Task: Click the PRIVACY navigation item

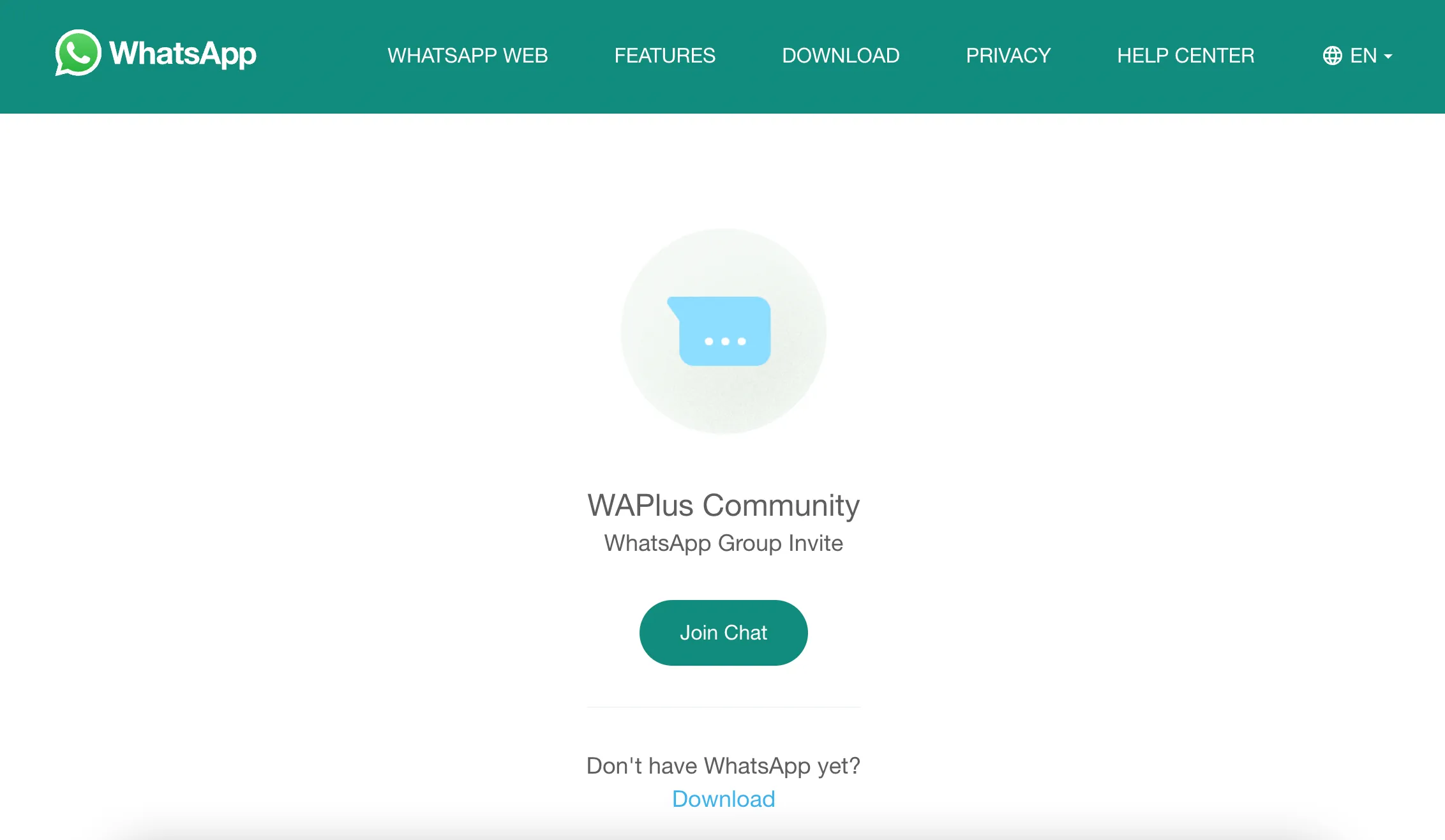Action: (x=1007, y=56)
